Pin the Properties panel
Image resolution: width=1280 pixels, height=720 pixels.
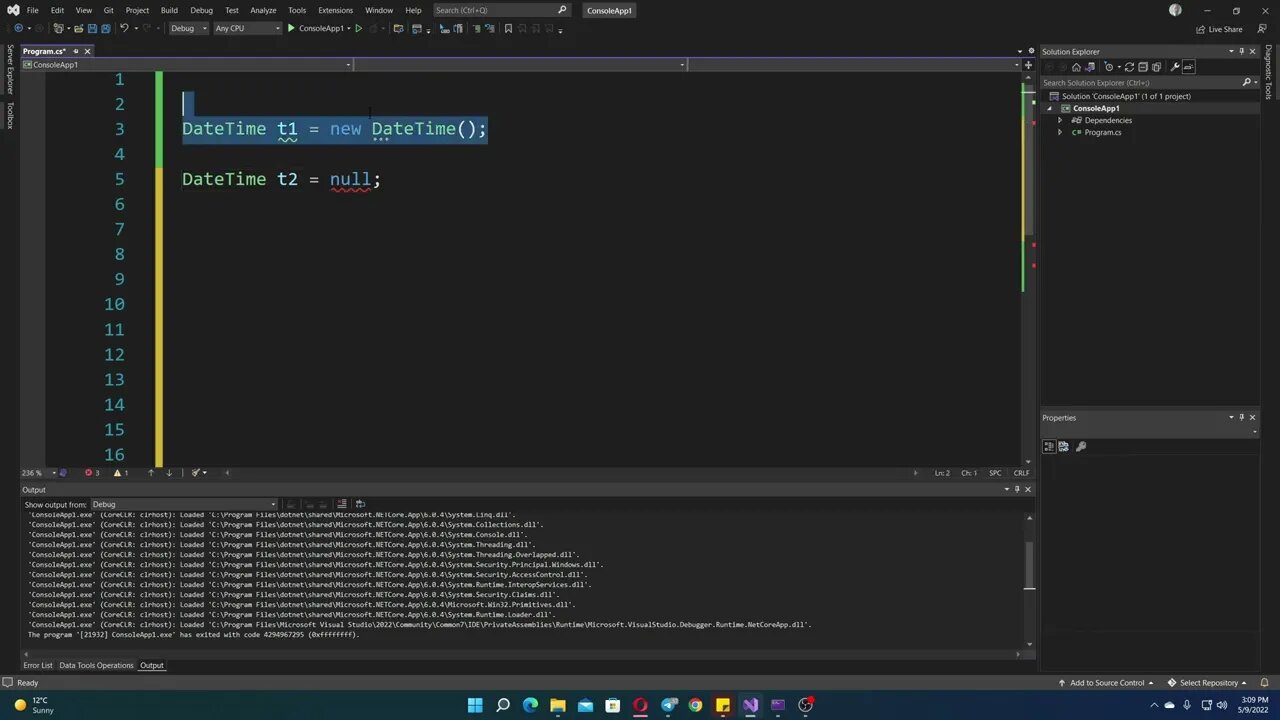tap(1241, 417)
